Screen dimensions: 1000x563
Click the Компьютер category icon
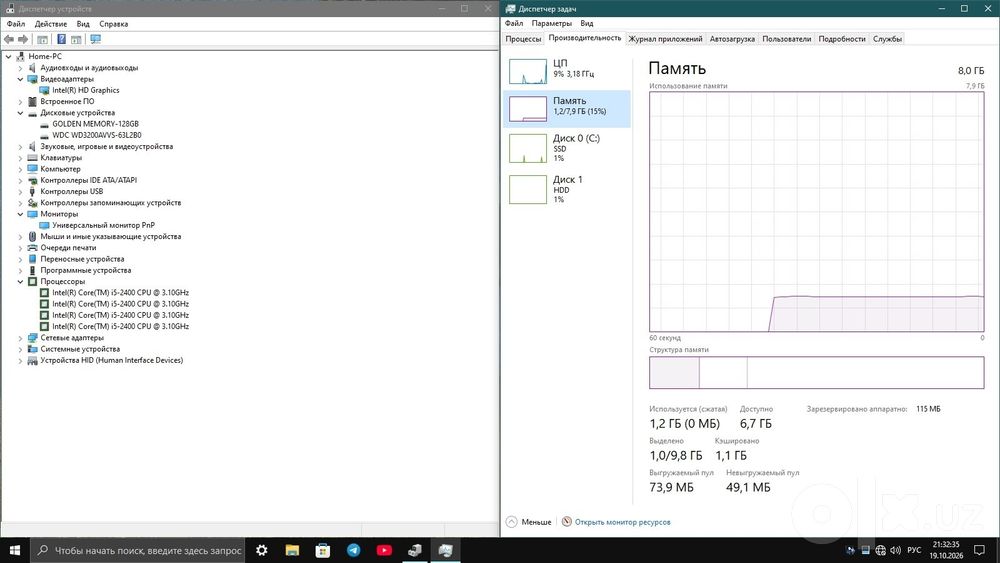[x=33, y=169]
